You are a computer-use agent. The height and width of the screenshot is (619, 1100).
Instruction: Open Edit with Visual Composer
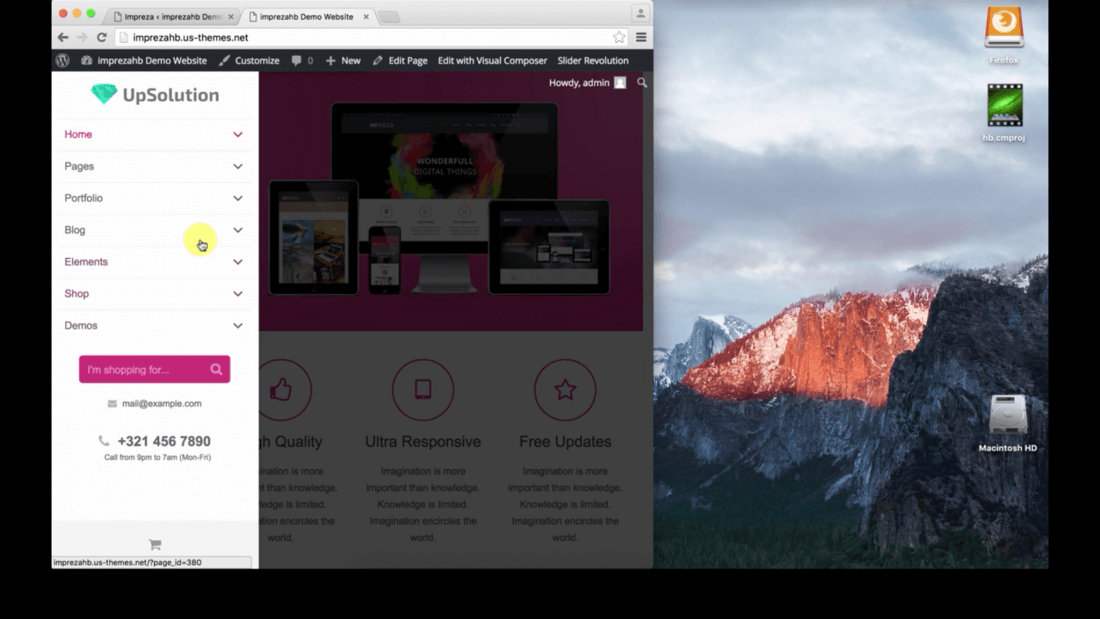(x=492, y=60)
